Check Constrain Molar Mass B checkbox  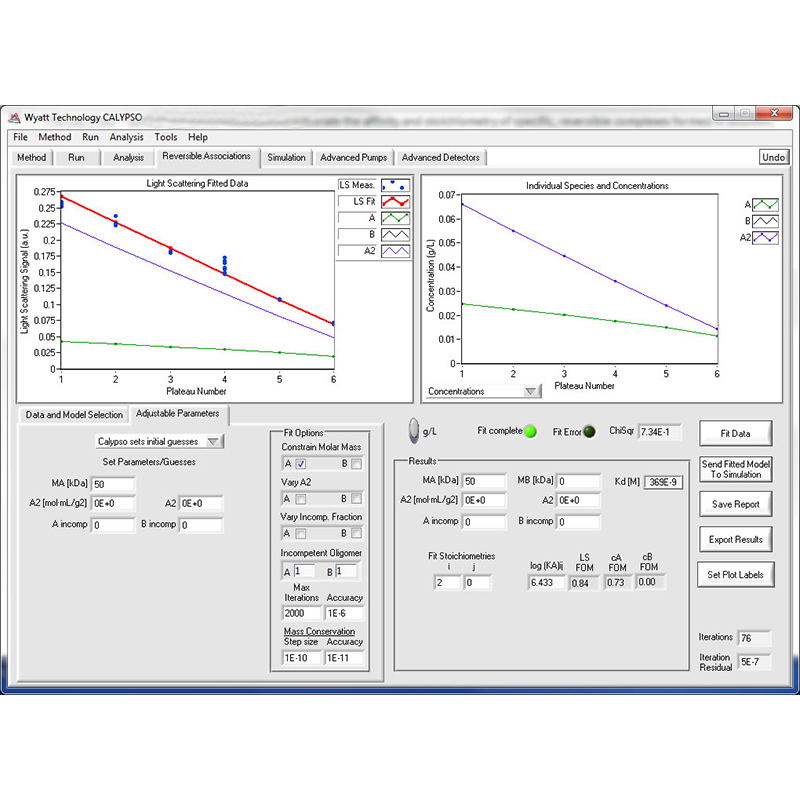[x=357, y=464]
